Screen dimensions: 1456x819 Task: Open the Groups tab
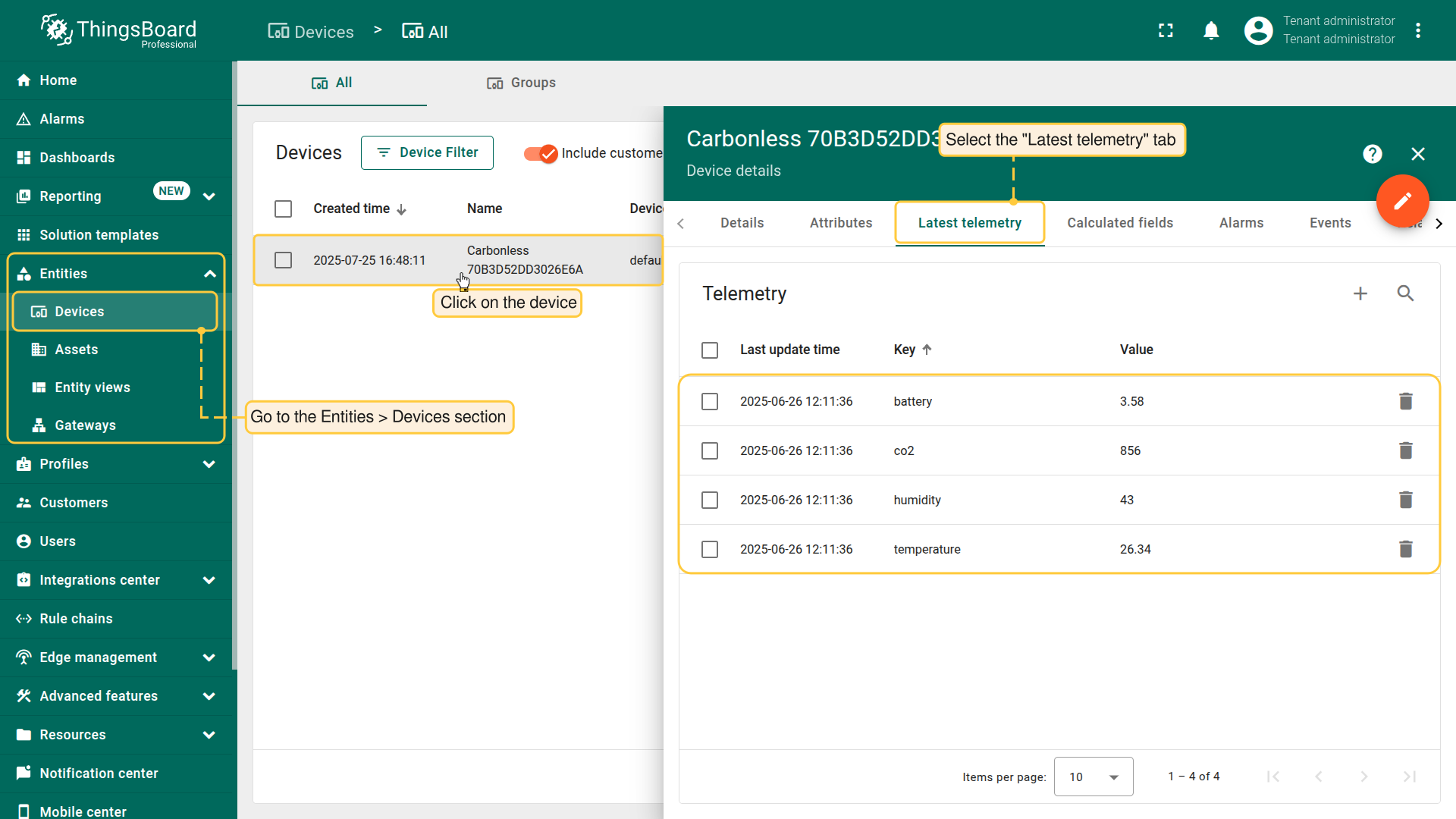pos(521,83)
